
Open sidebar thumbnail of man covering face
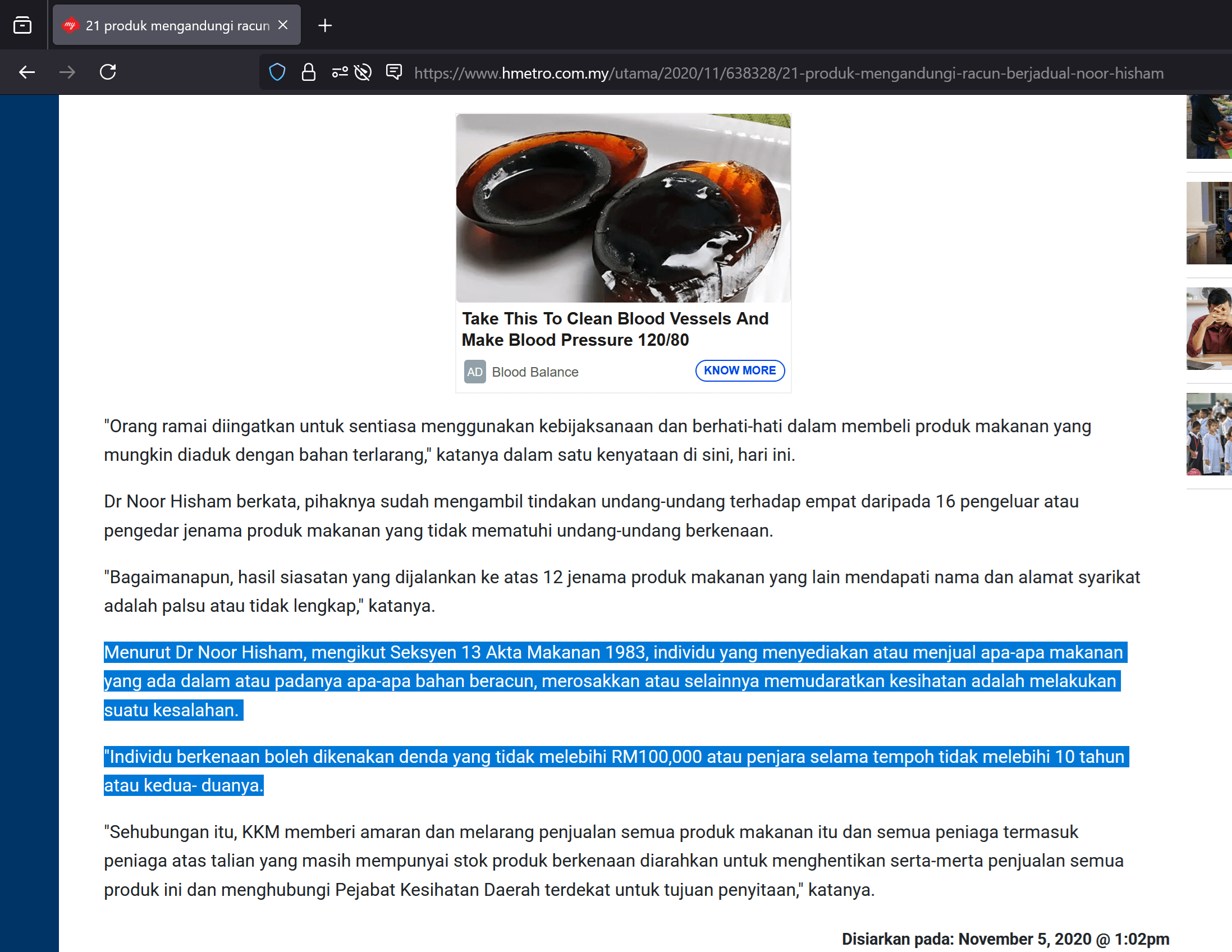tap(1209, 329)
